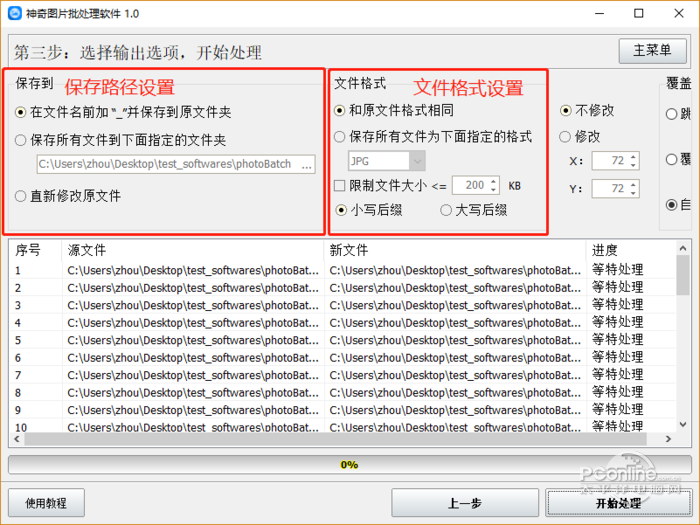Decrease Y resolution with down arrow

(633, 193)
